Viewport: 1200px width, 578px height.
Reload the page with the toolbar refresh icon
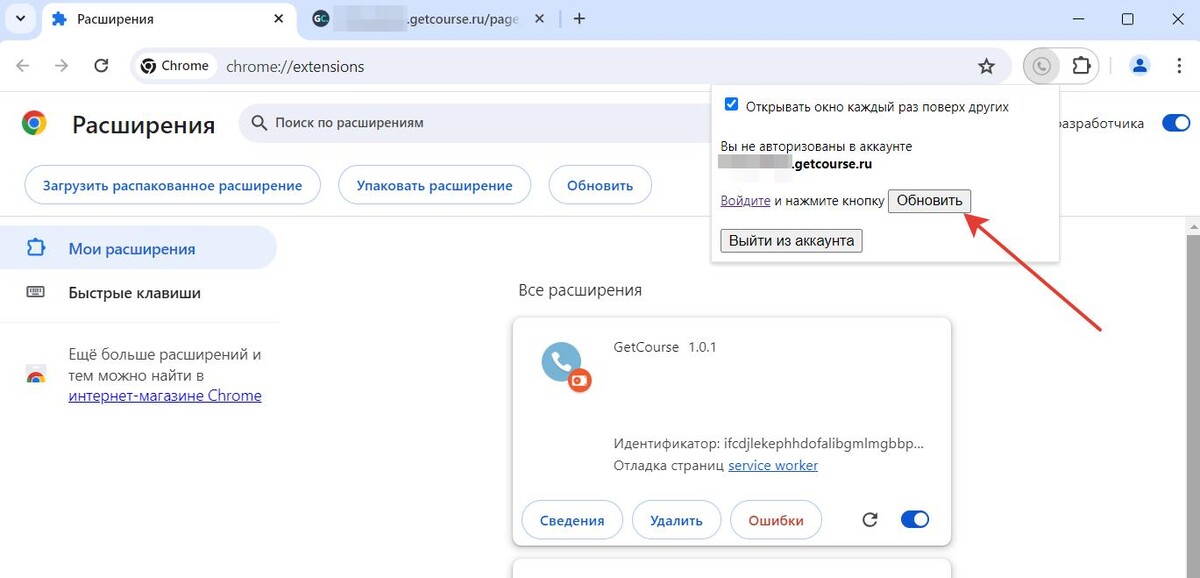101,66
